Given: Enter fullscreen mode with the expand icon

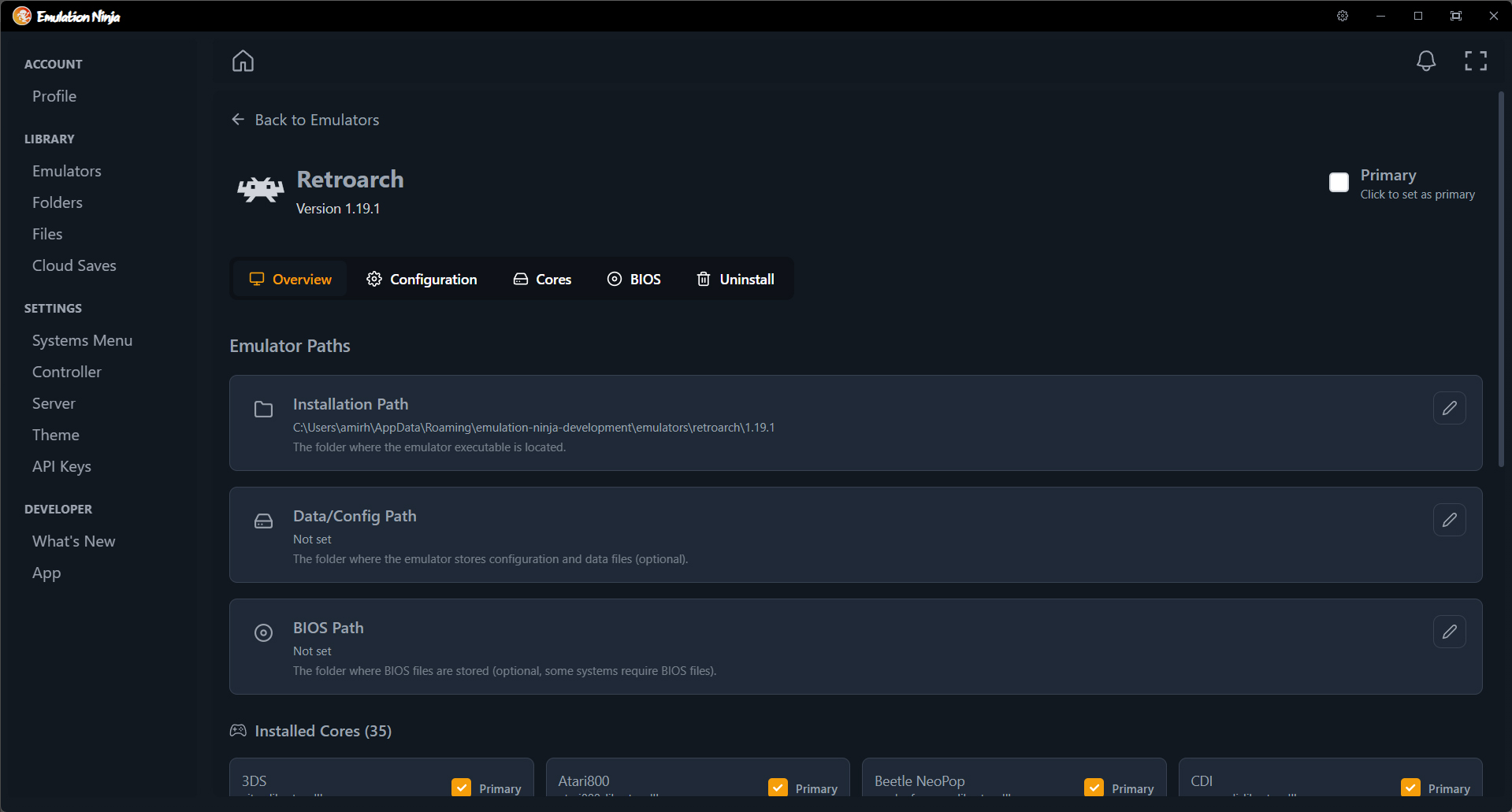Looking at the screenshot, I should point(1475,61).
